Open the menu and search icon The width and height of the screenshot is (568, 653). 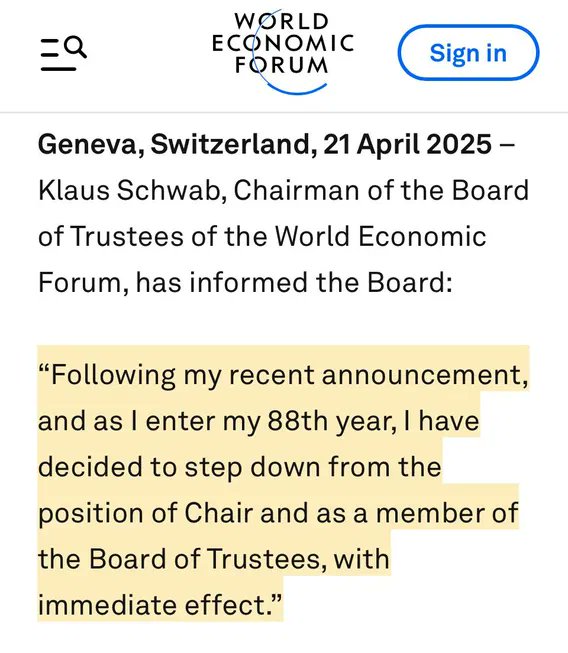point(63,53)
